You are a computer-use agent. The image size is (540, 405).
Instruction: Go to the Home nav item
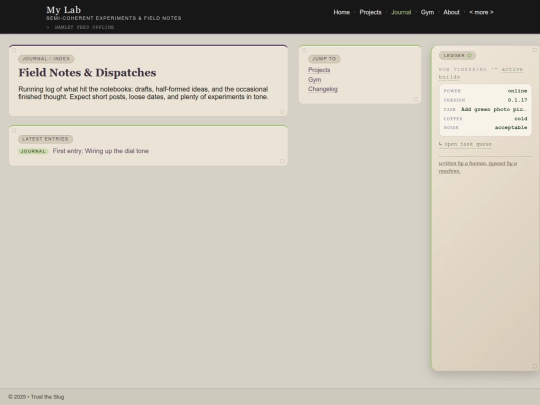(341, 12)
